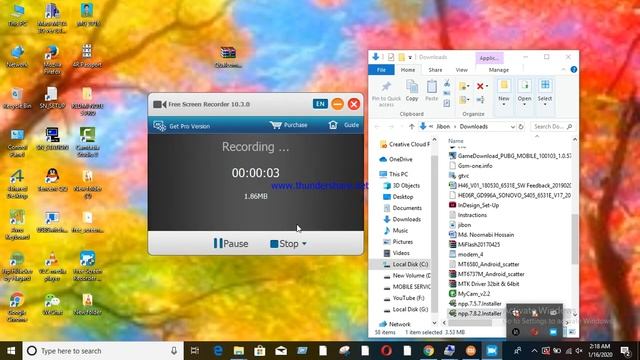Click the Stop recording button

284,244
